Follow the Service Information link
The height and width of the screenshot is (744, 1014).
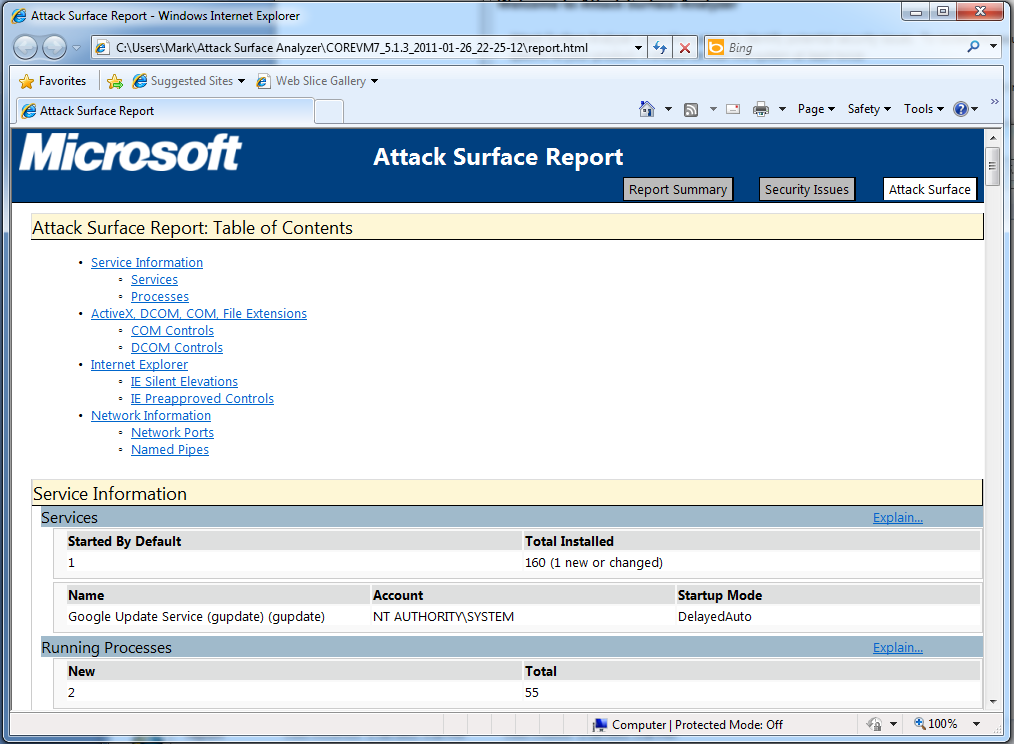(x=147, y=263)
